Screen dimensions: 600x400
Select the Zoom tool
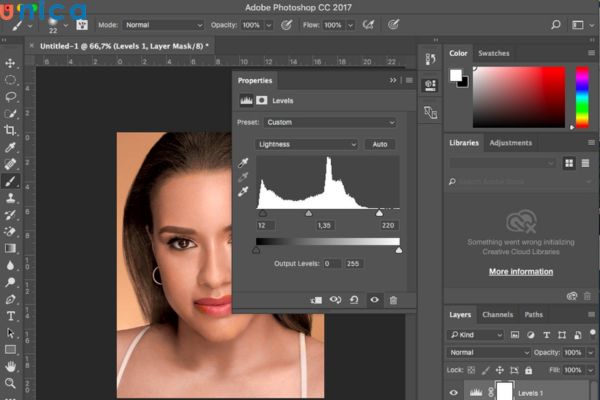tap(11, 383)
